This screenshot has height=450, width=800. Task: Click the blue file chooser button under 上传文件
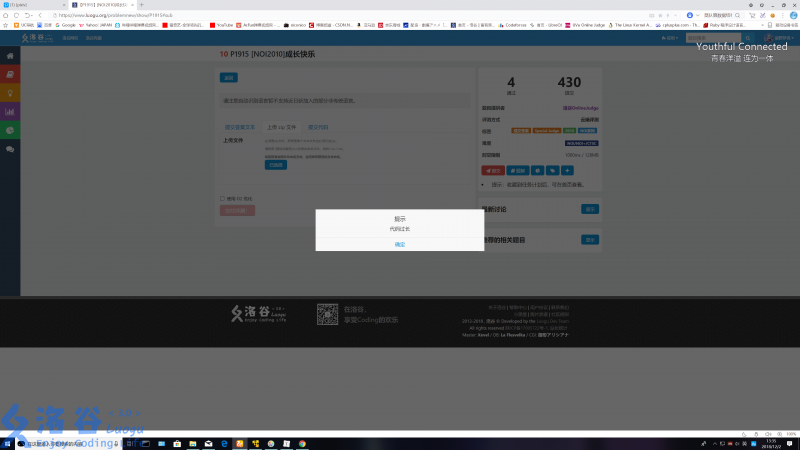(275, 165)
